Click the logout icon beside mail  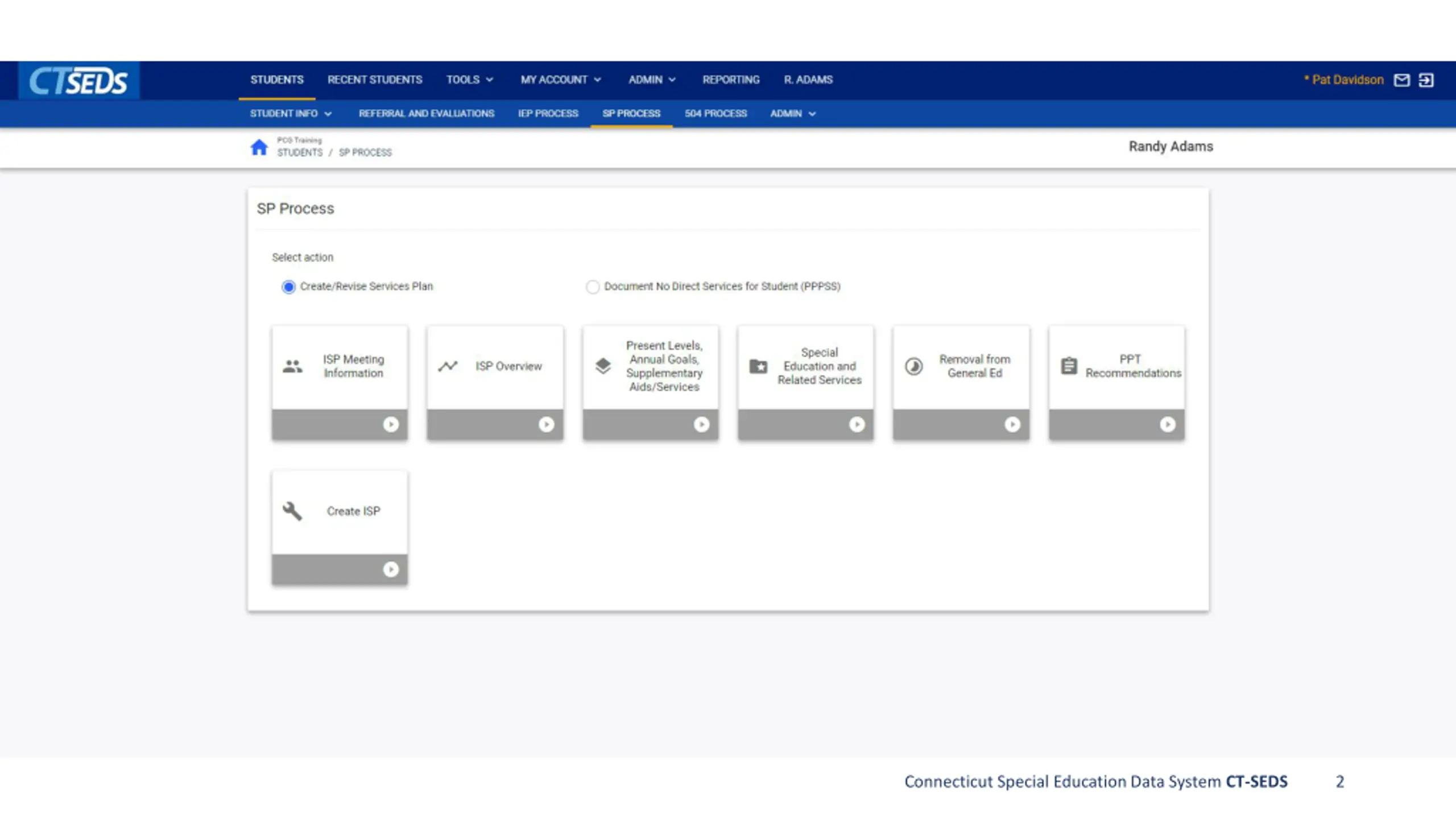1426,80
